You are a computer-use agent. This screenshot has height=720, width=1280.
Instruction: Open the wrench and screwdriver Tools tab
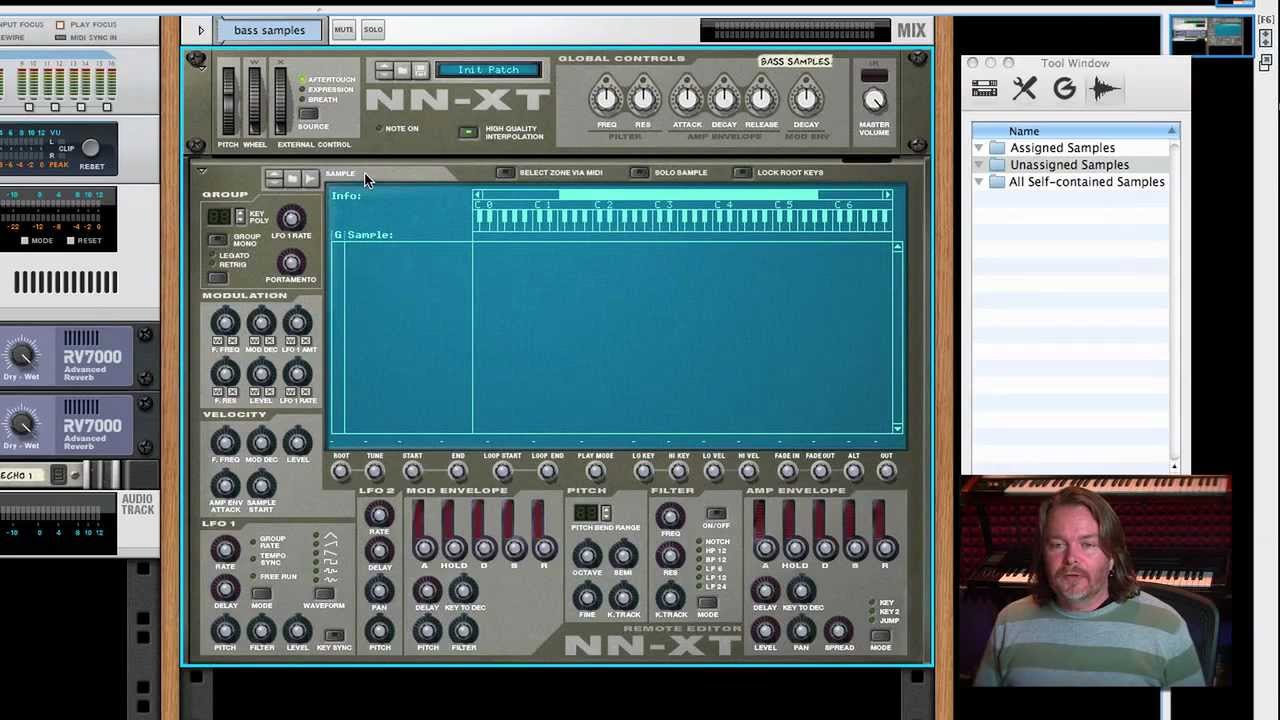click(x=1024, y=89)
